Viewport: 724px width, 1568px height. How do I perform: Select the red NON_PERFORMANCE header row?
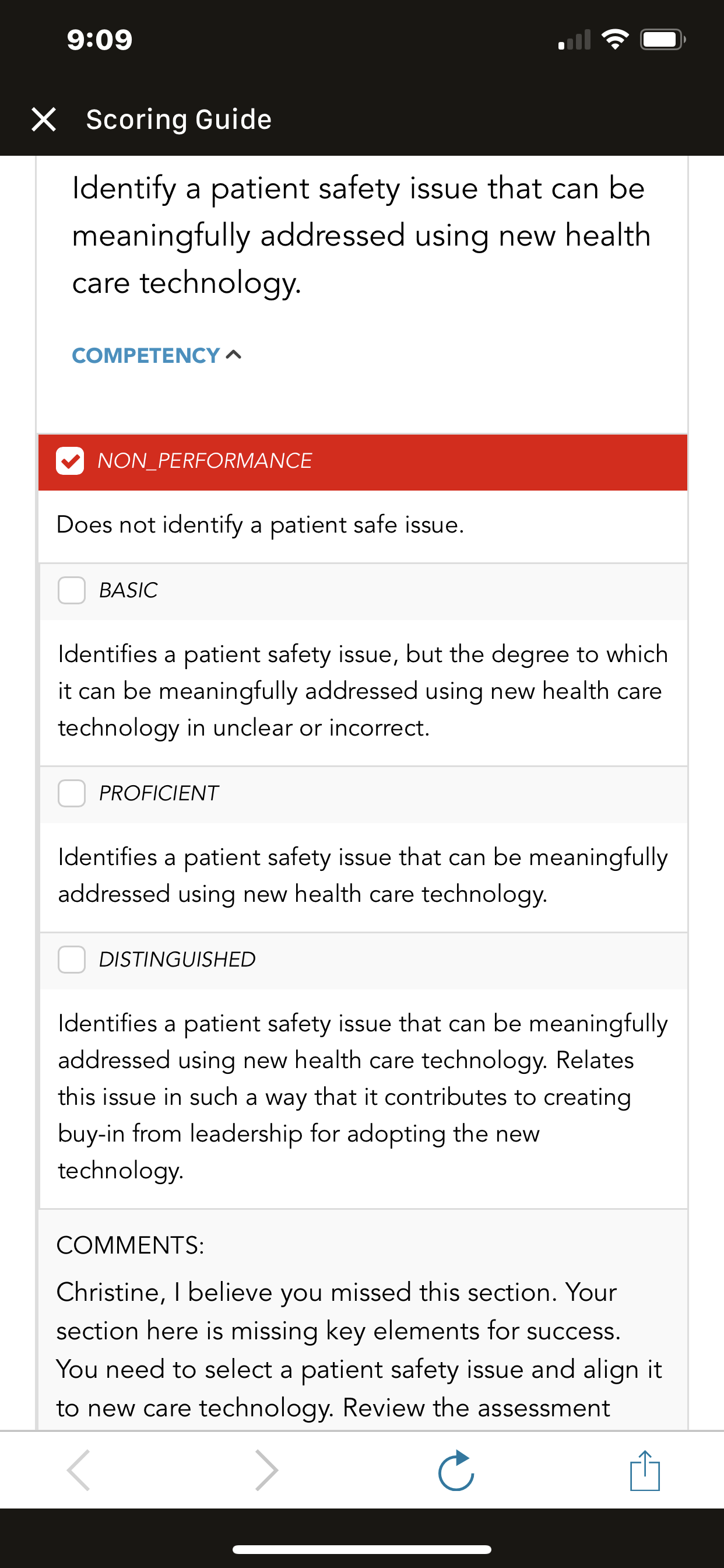point(363,462)
